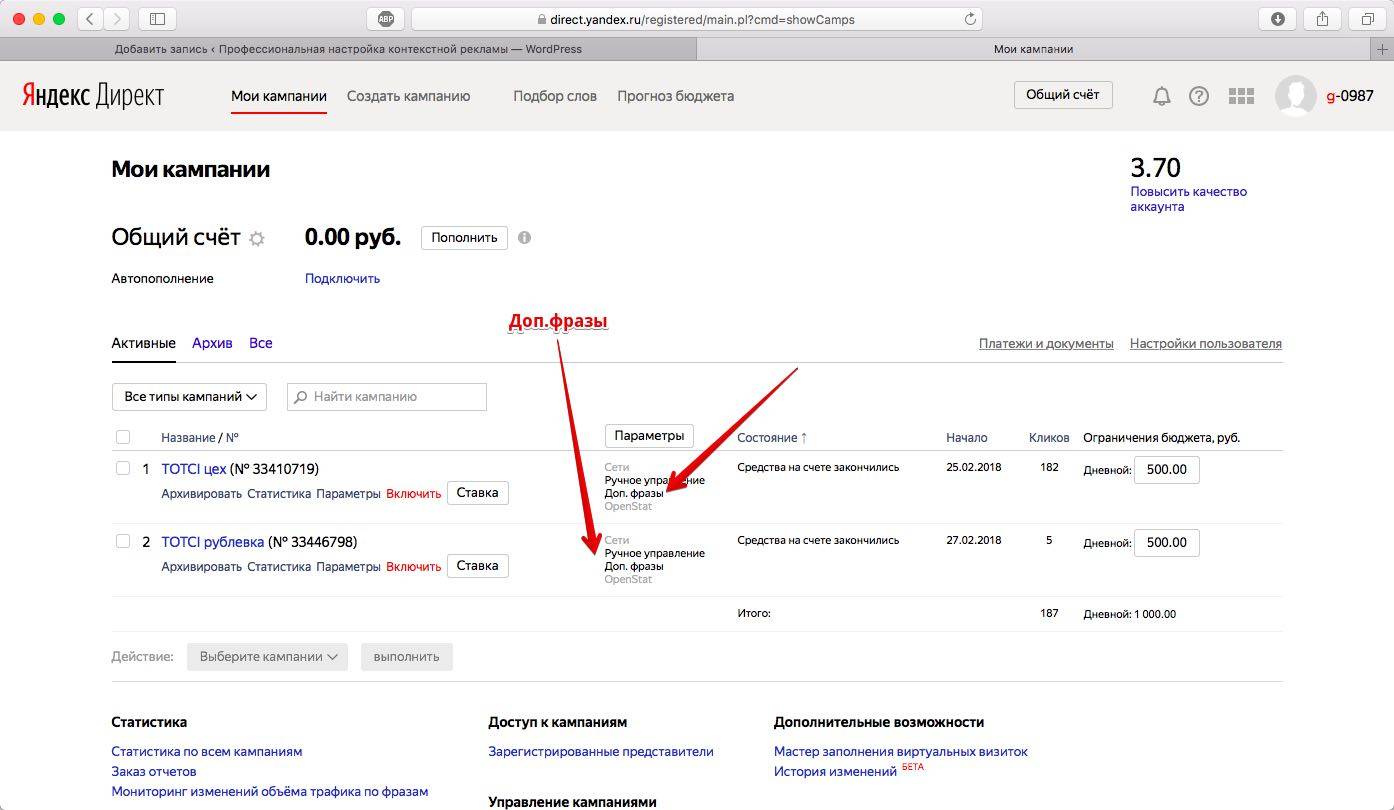Click the info icon beside Пополнить
Image resolution: width=1394 pixels, height=810 pixels.
[x=525, y=238]
